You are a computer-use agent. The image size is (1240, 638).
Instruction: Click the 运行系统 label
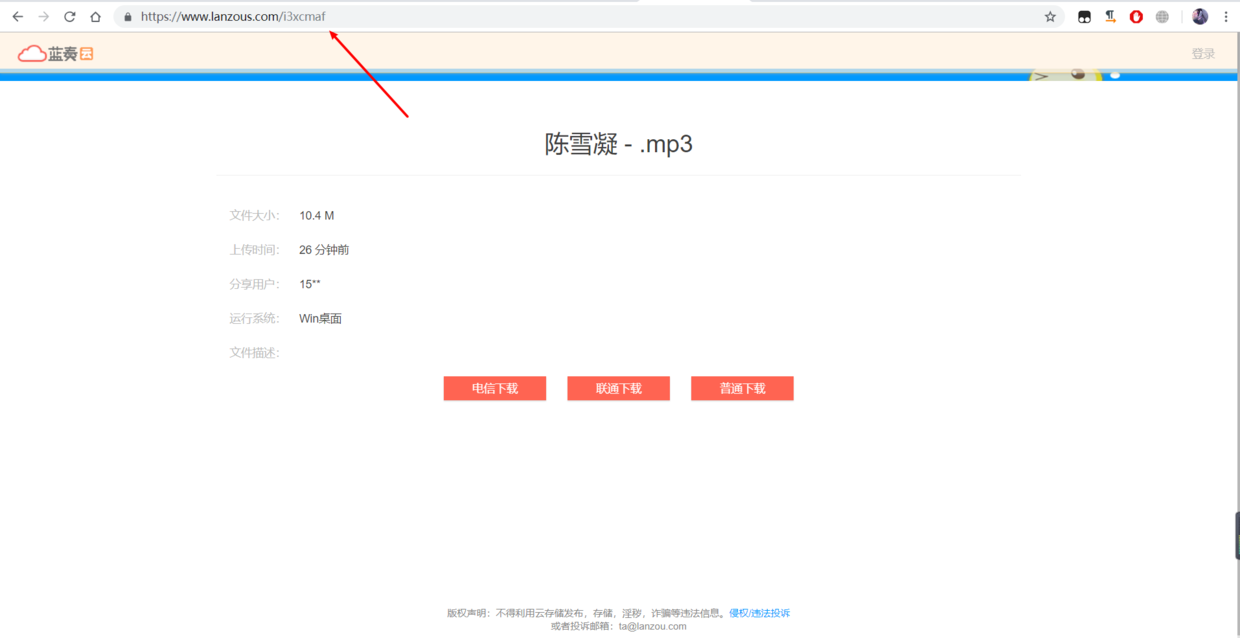pos(254,319)
